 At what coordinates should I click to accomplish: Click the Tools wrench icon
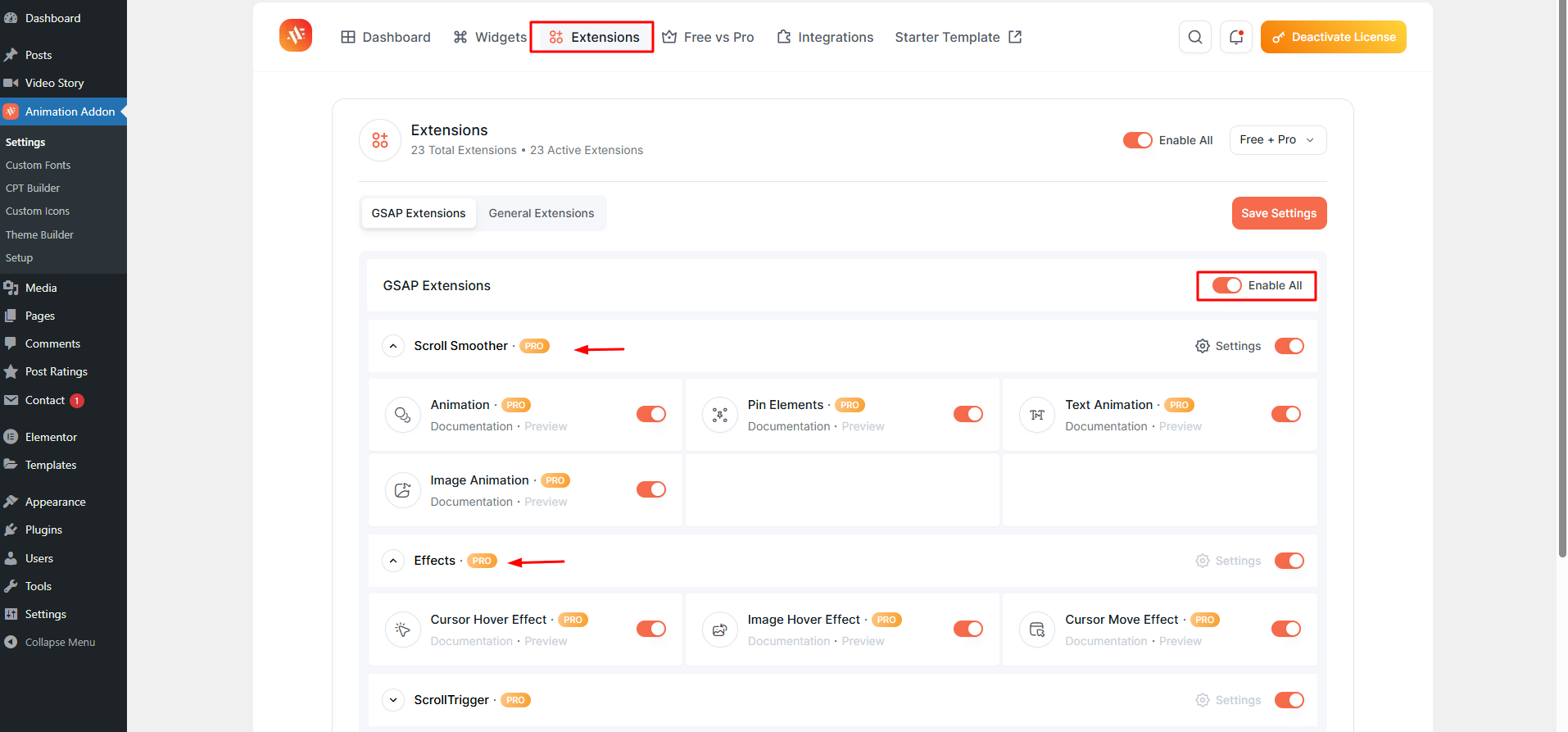[x=11, y=586]
